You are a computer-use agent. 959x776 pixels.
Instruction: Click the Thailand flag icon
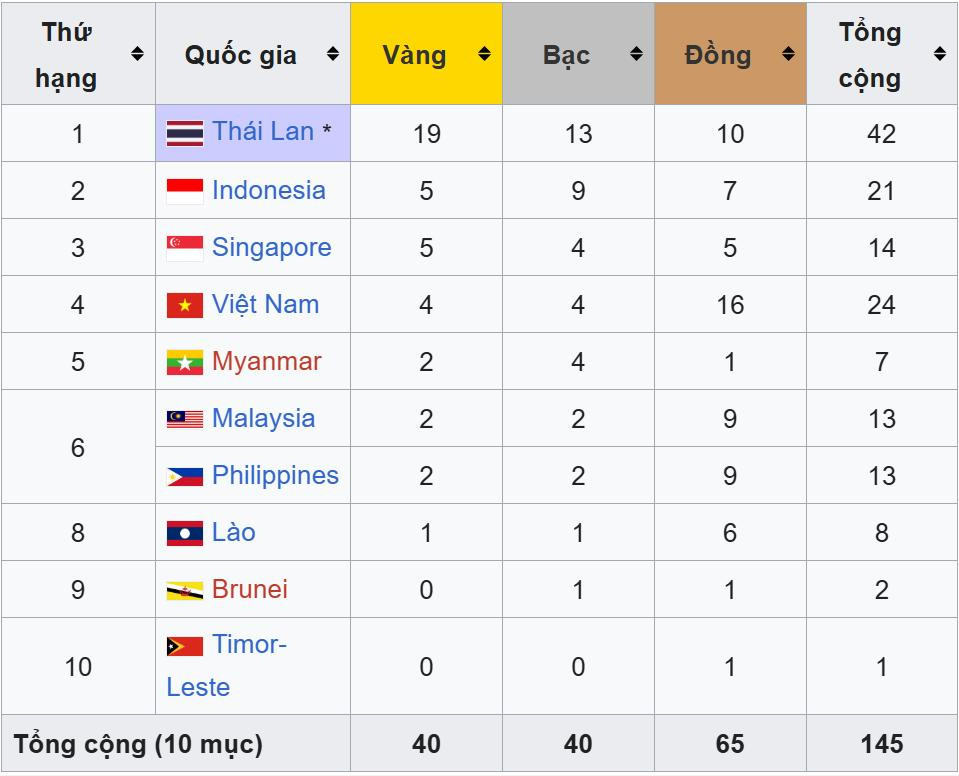coord(185,133)
